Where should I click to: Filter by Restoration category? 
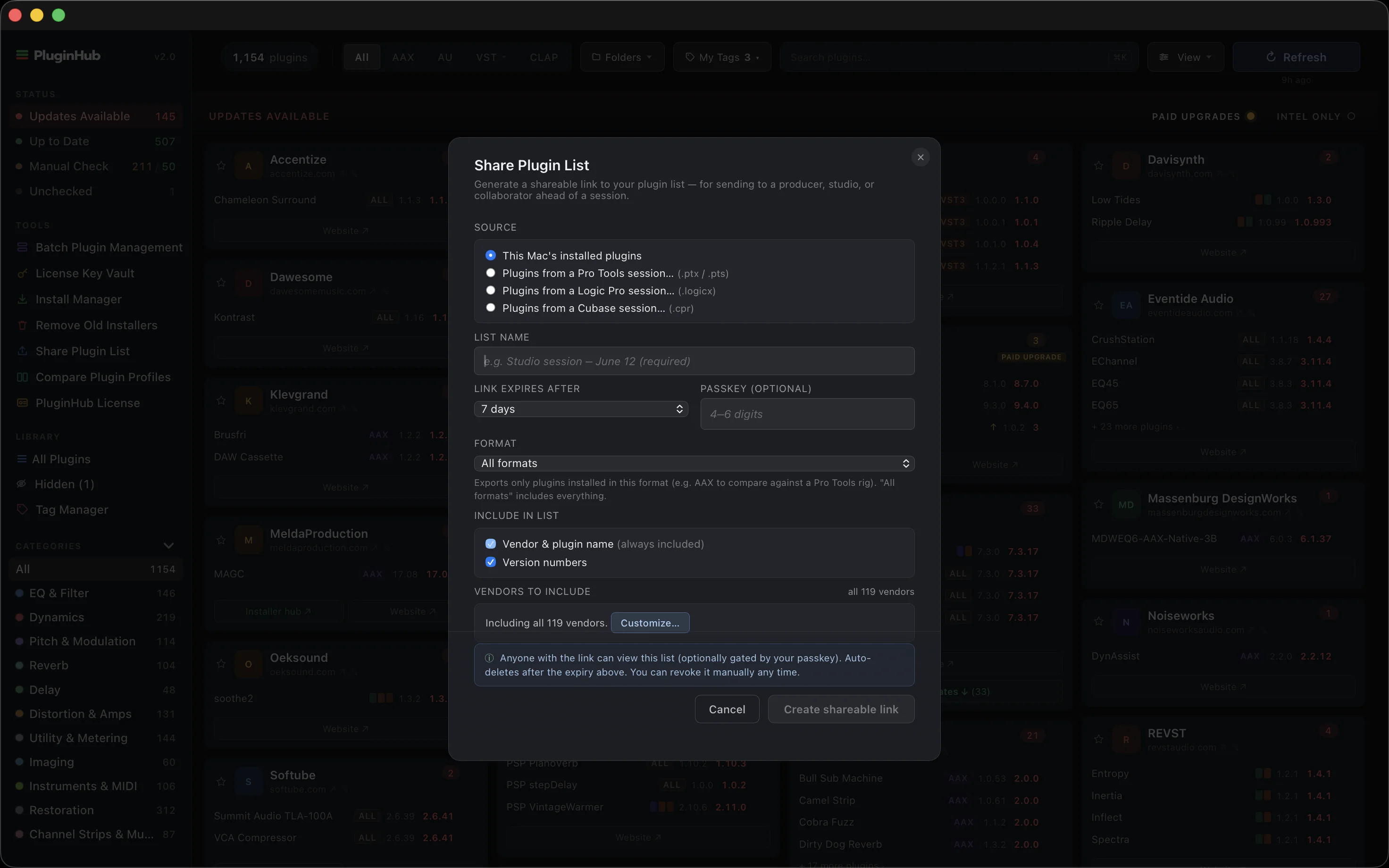96,810
